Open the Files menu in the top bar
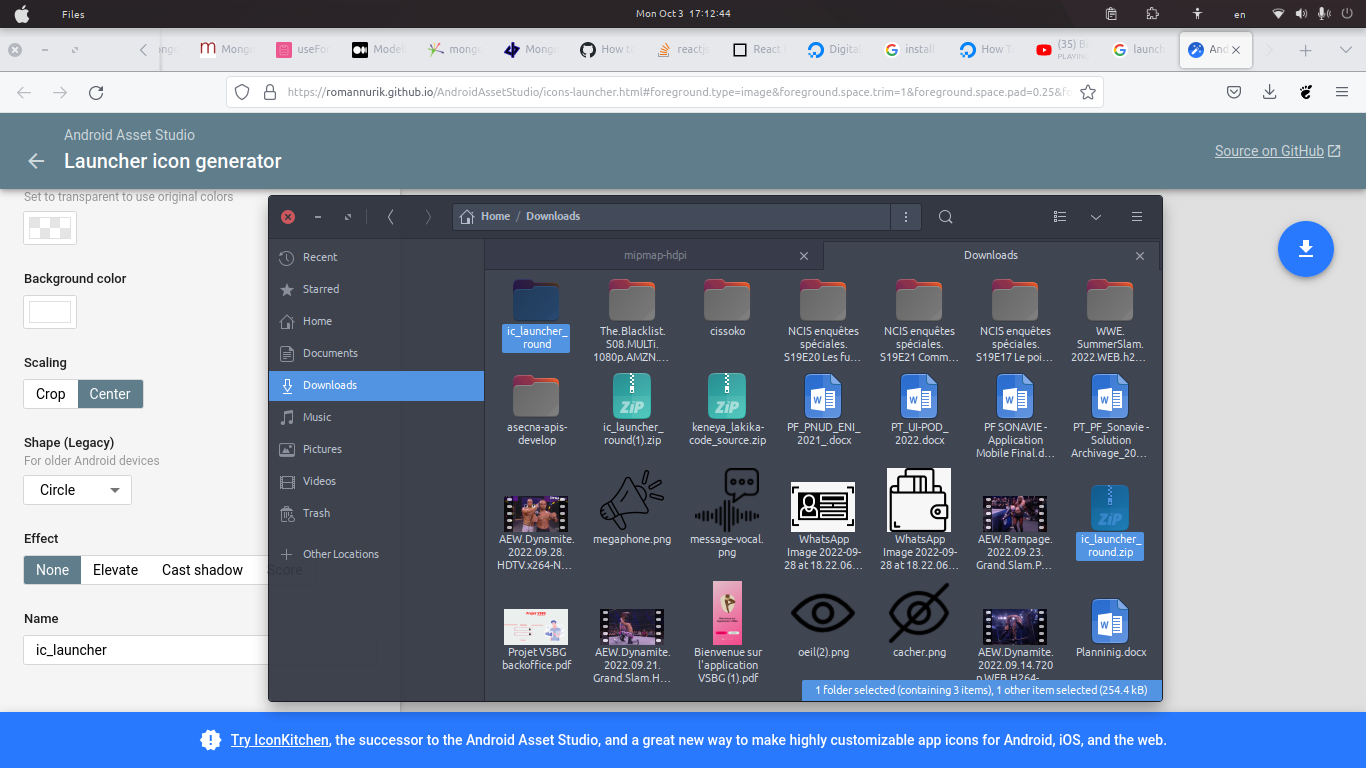 pos(73,14)
